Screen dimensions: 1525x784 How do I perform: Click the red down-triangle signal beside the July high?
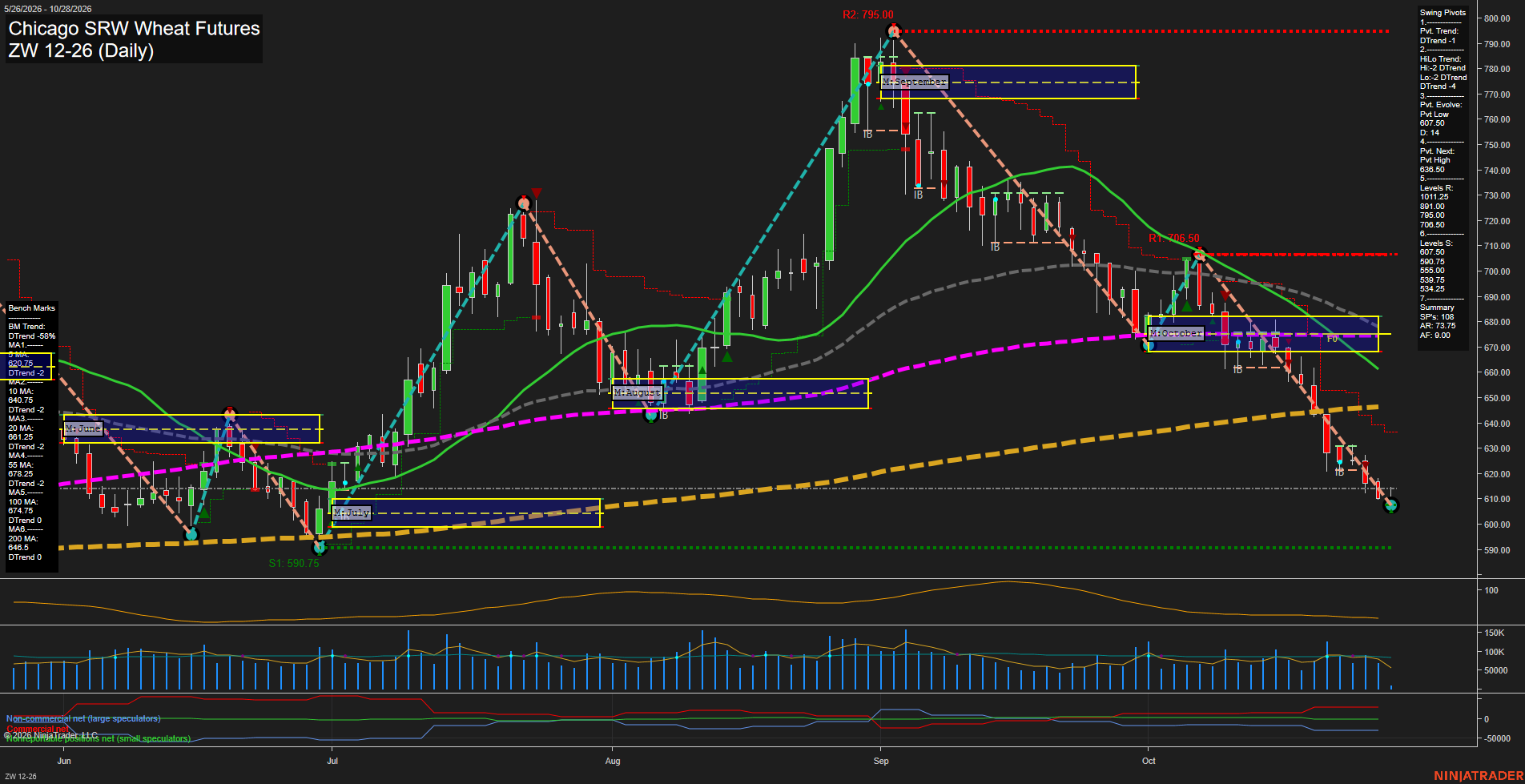(x=537, y=193)
